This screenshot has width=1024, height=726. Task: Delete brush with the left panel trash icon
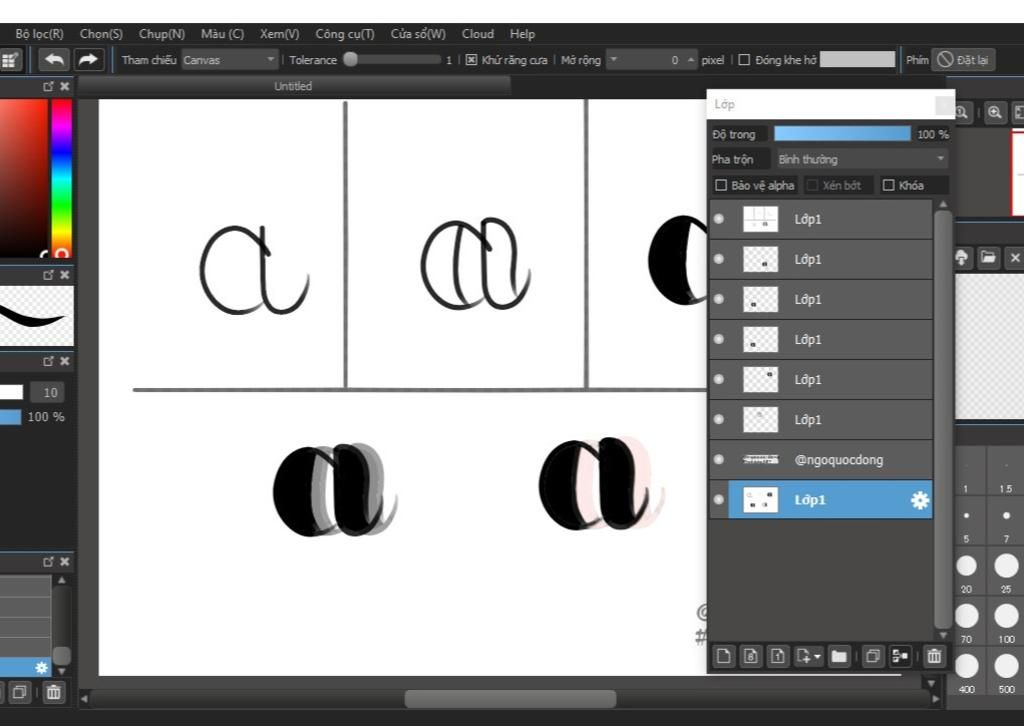[54, 692]
